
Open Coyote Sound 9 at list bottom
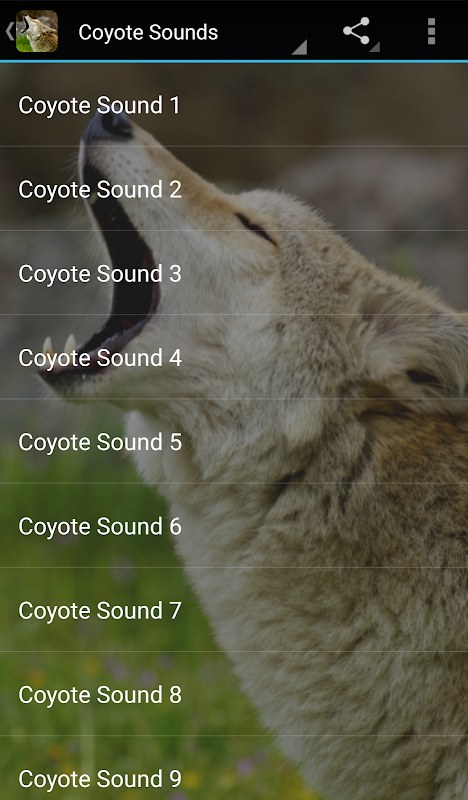coord(234,768)
